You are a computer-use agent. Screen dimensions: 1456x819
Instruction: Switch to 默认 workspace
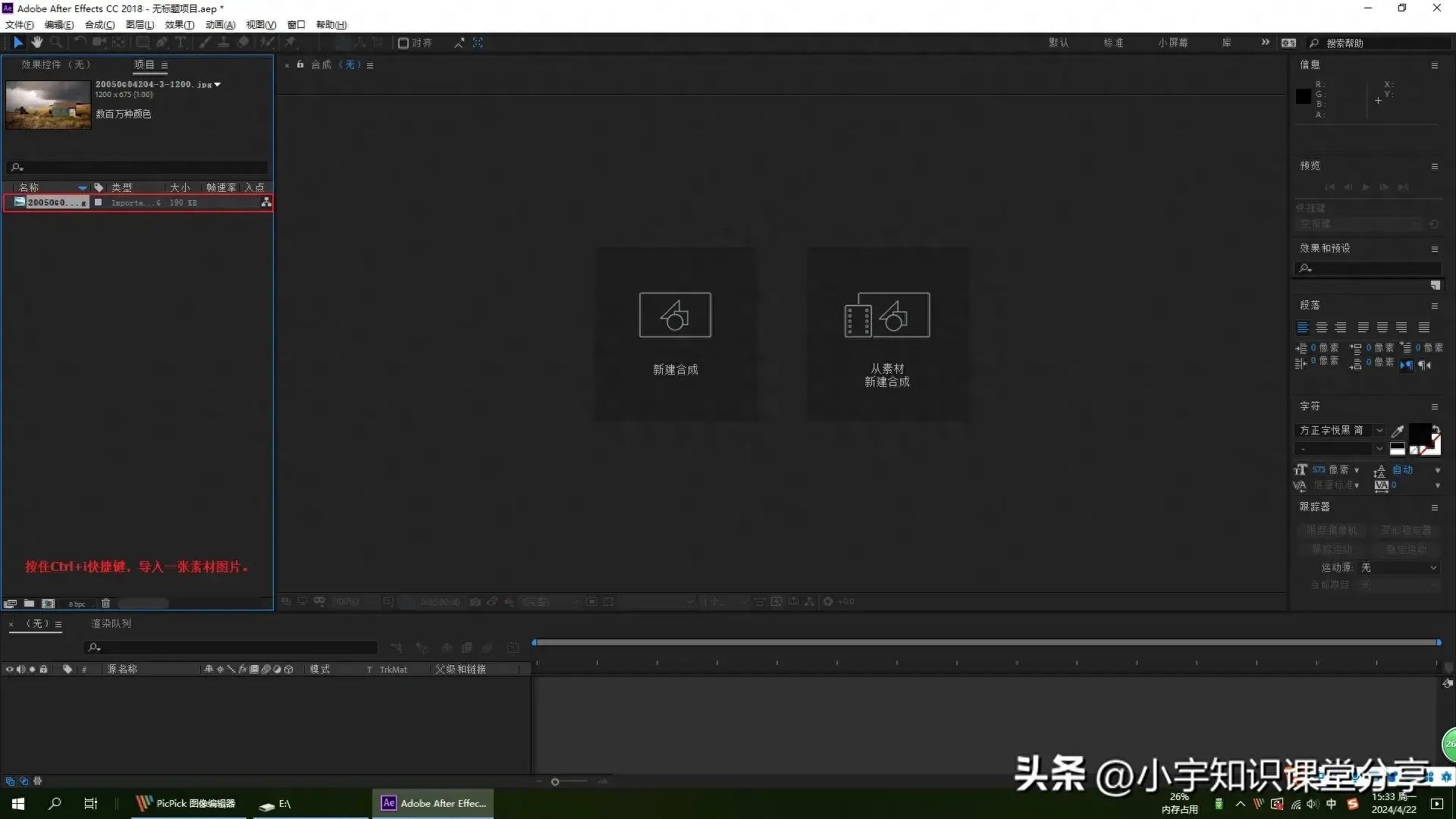1059,43
